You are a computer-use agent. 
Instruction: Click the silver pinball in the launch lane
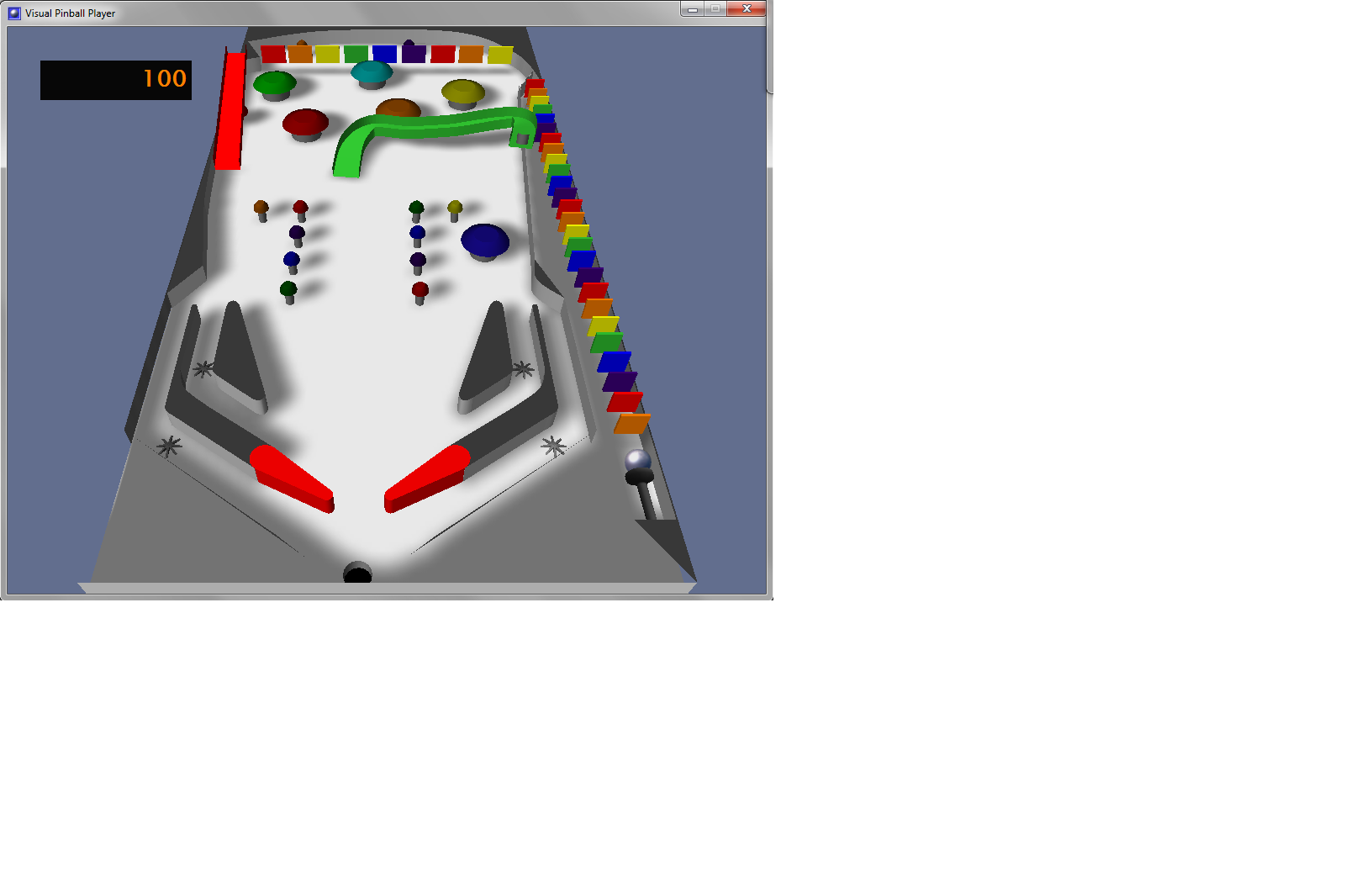pyautogui.click(x=638, y=460)
